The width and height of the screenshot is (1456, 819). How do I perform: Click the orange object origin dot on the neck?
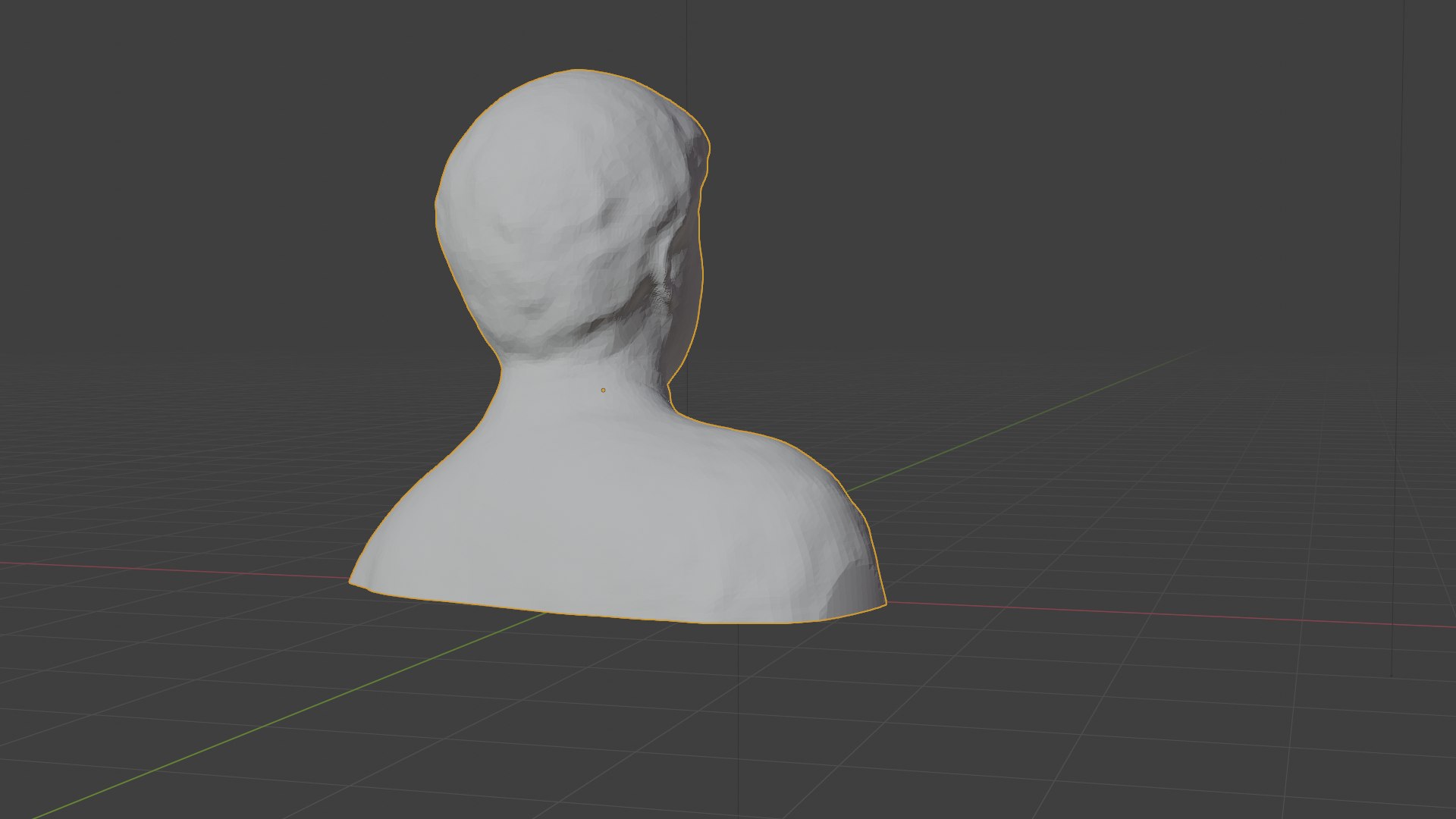603,390
